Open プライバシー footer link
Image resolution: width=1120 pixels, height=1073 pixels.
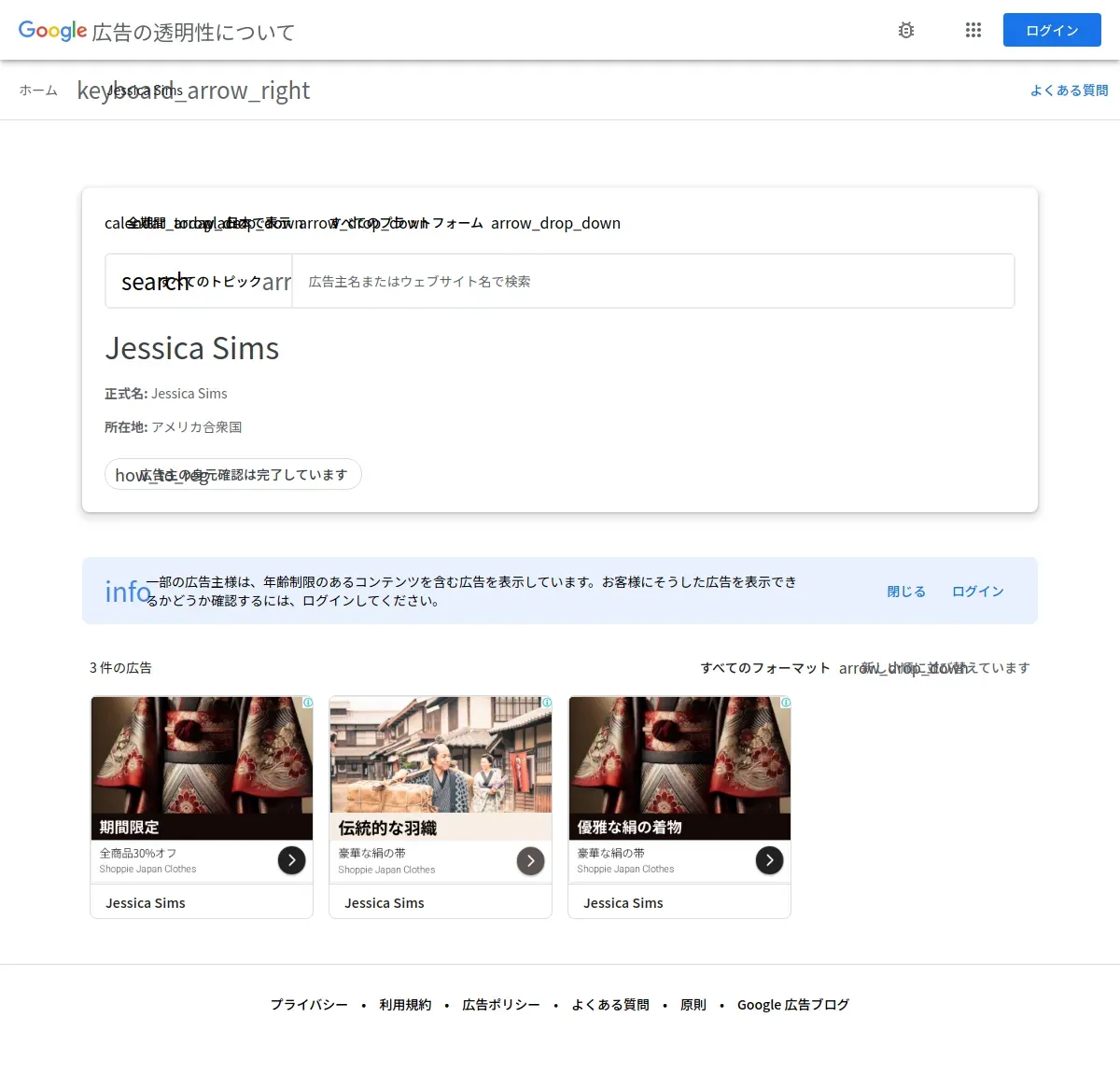[x=309, y=1005]
